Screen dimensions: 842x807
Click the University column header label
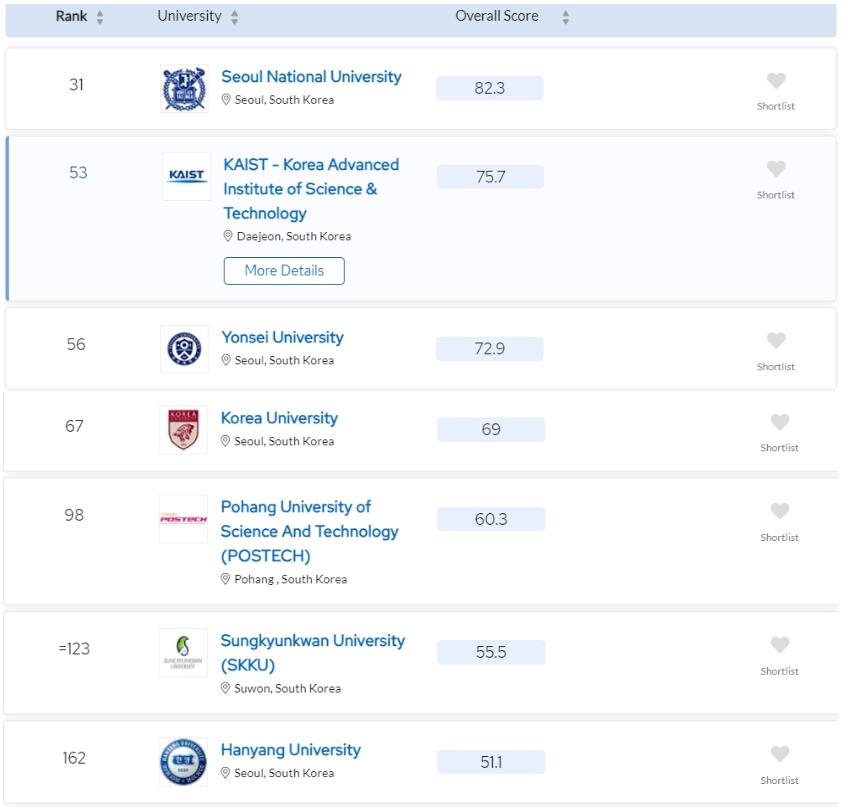[x=189, y=17]
